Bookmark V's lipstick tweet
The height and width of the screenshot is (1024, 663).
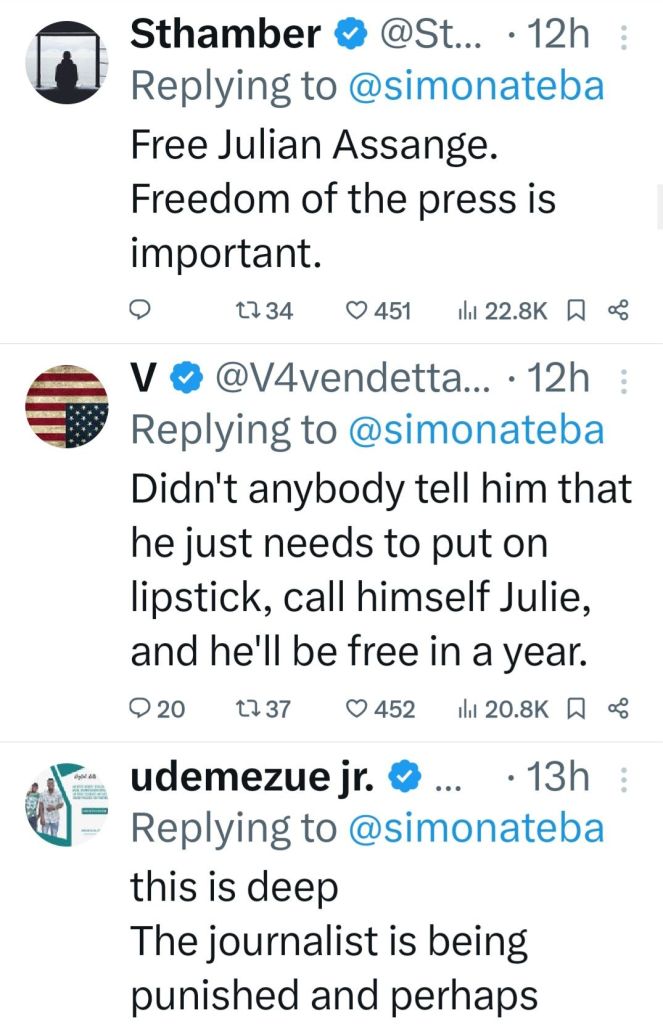pos(575,709)
